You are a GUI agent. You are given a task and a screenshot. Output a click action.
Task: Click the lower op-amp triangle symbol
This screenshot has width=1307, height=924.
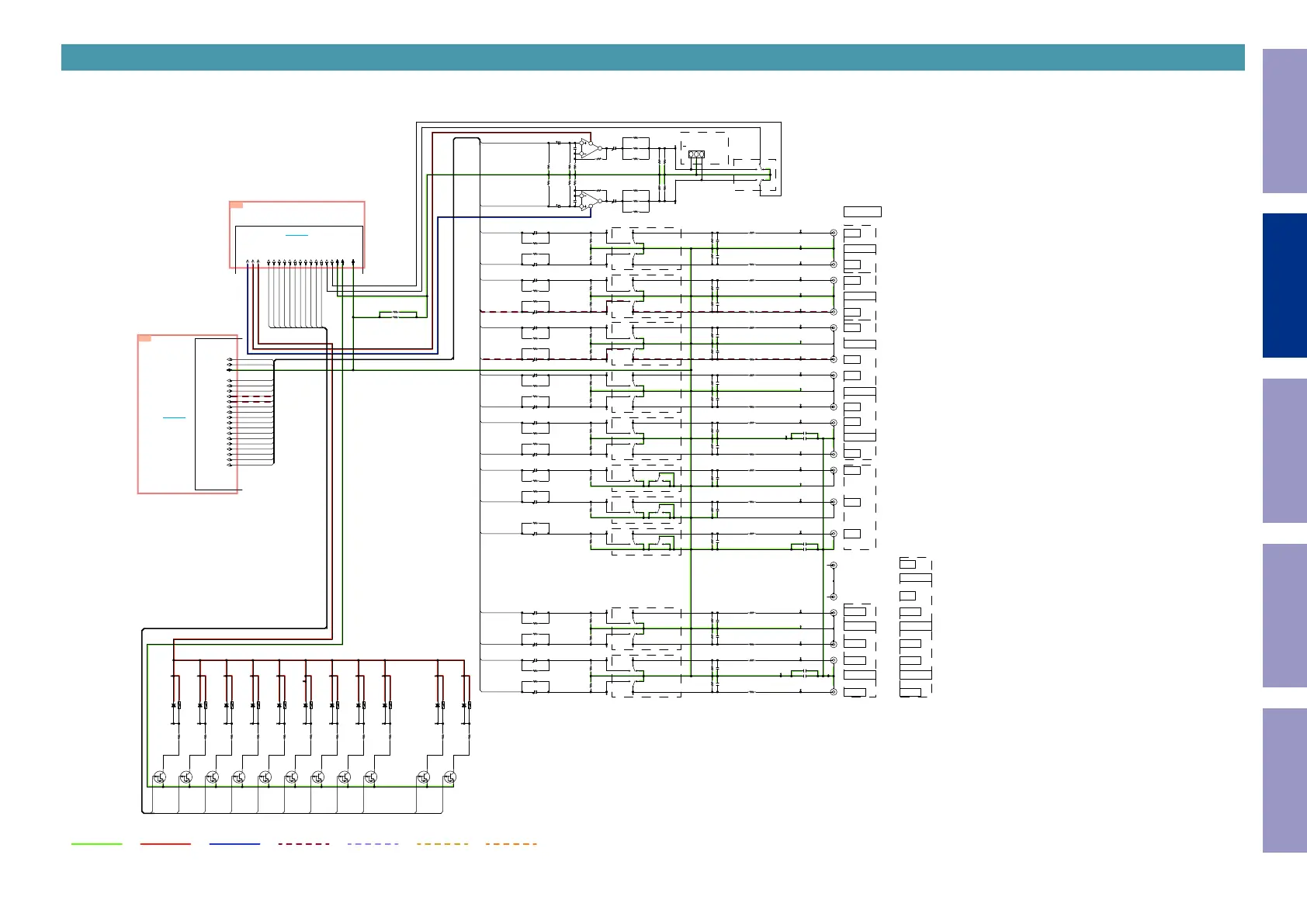click(x=591, y=201)
